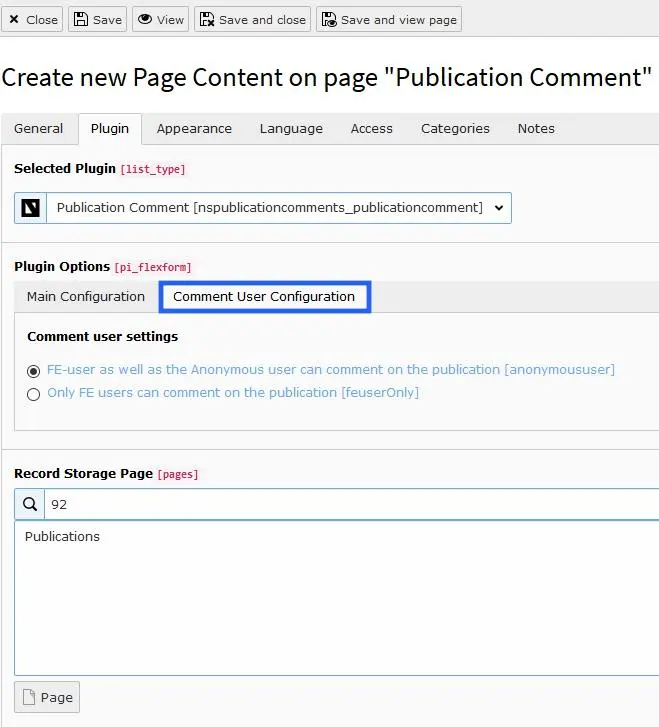Select the anonymous user comment radio button

pos(33,371)
